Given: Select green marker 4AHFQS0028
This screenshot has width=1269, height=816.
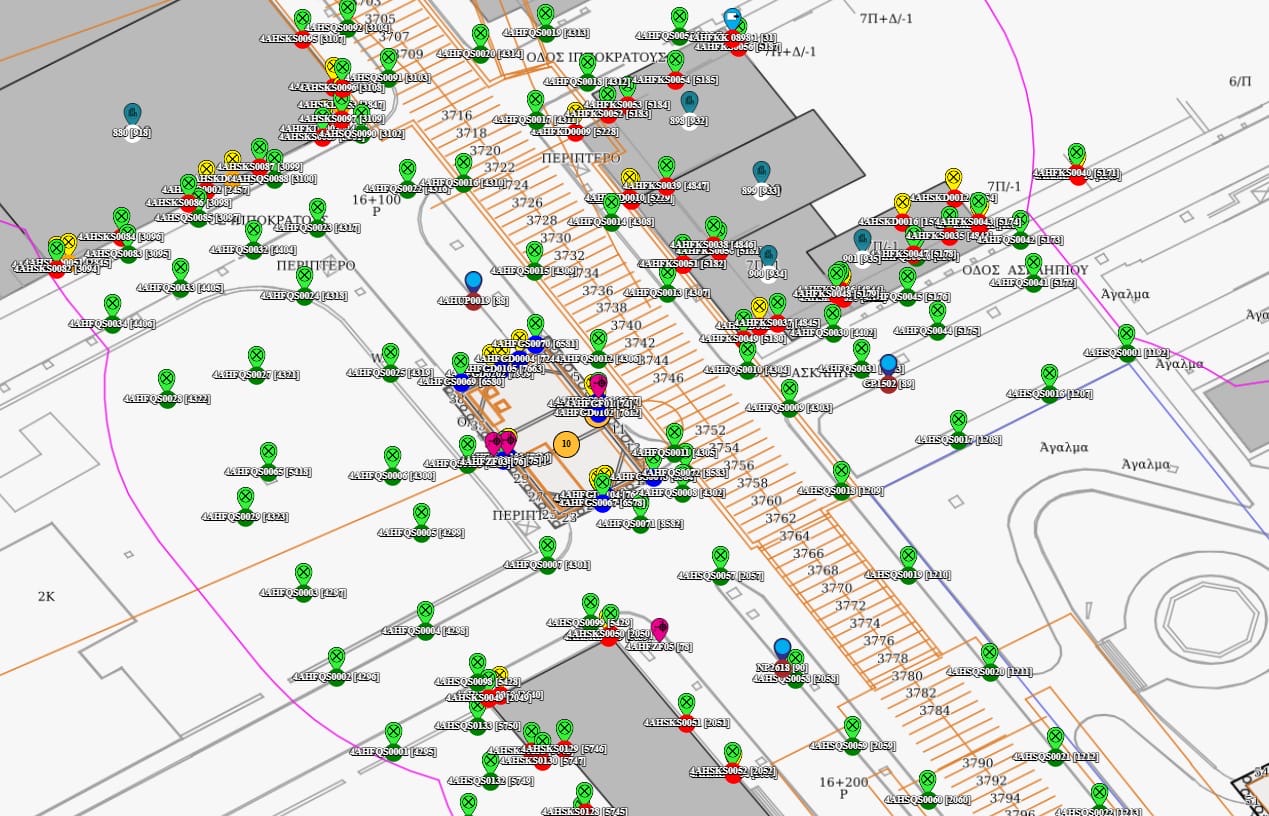Looking at the screenshot, I should click(x=167, y=380).
